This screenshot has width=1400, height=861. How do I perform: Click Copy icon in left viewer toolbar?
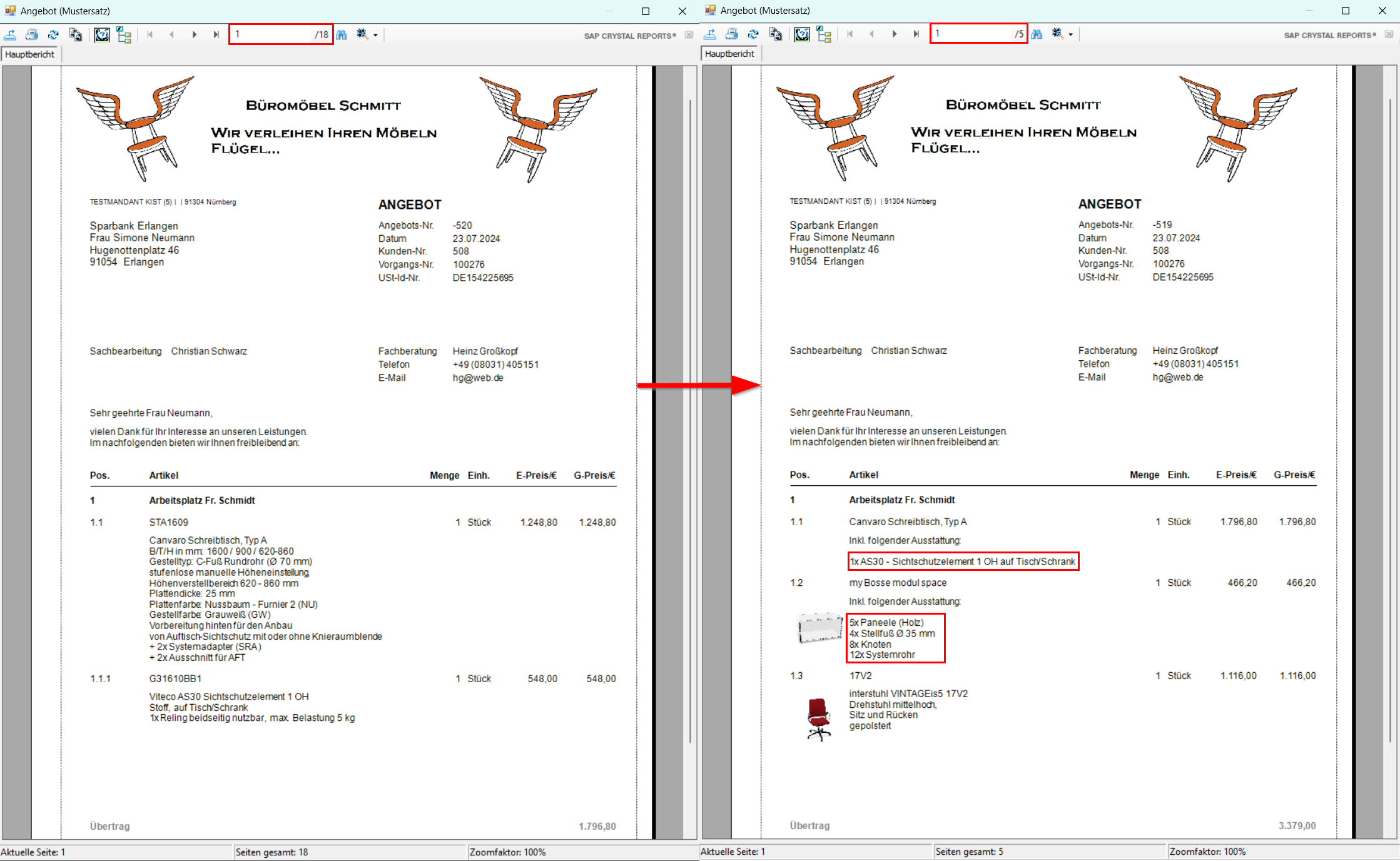(75, 34)
